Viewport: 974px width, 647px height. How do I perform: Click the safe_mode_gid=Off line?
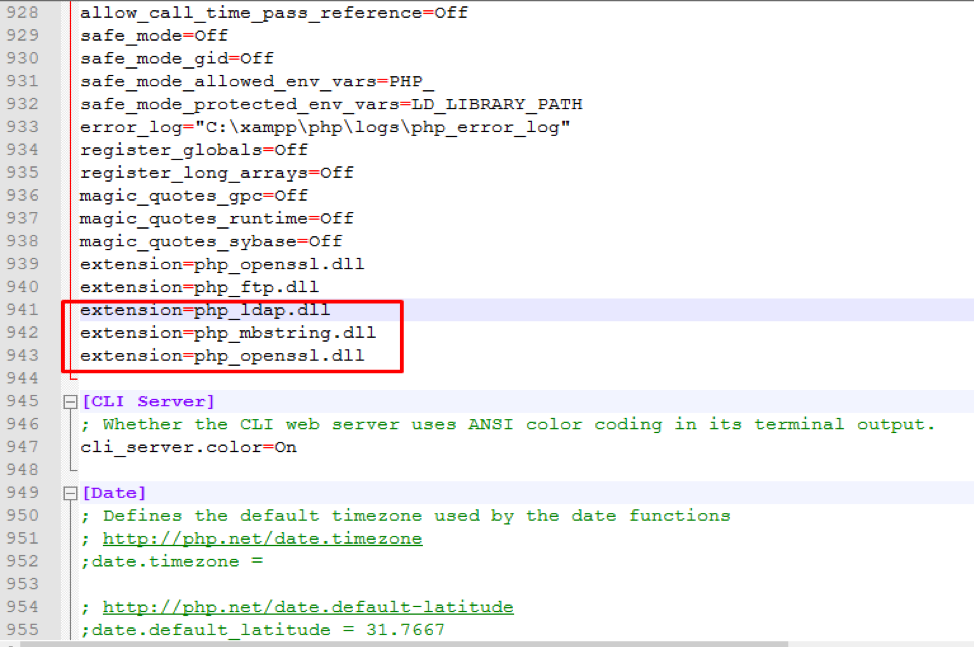pyautogui.click(x=177, y=59)
